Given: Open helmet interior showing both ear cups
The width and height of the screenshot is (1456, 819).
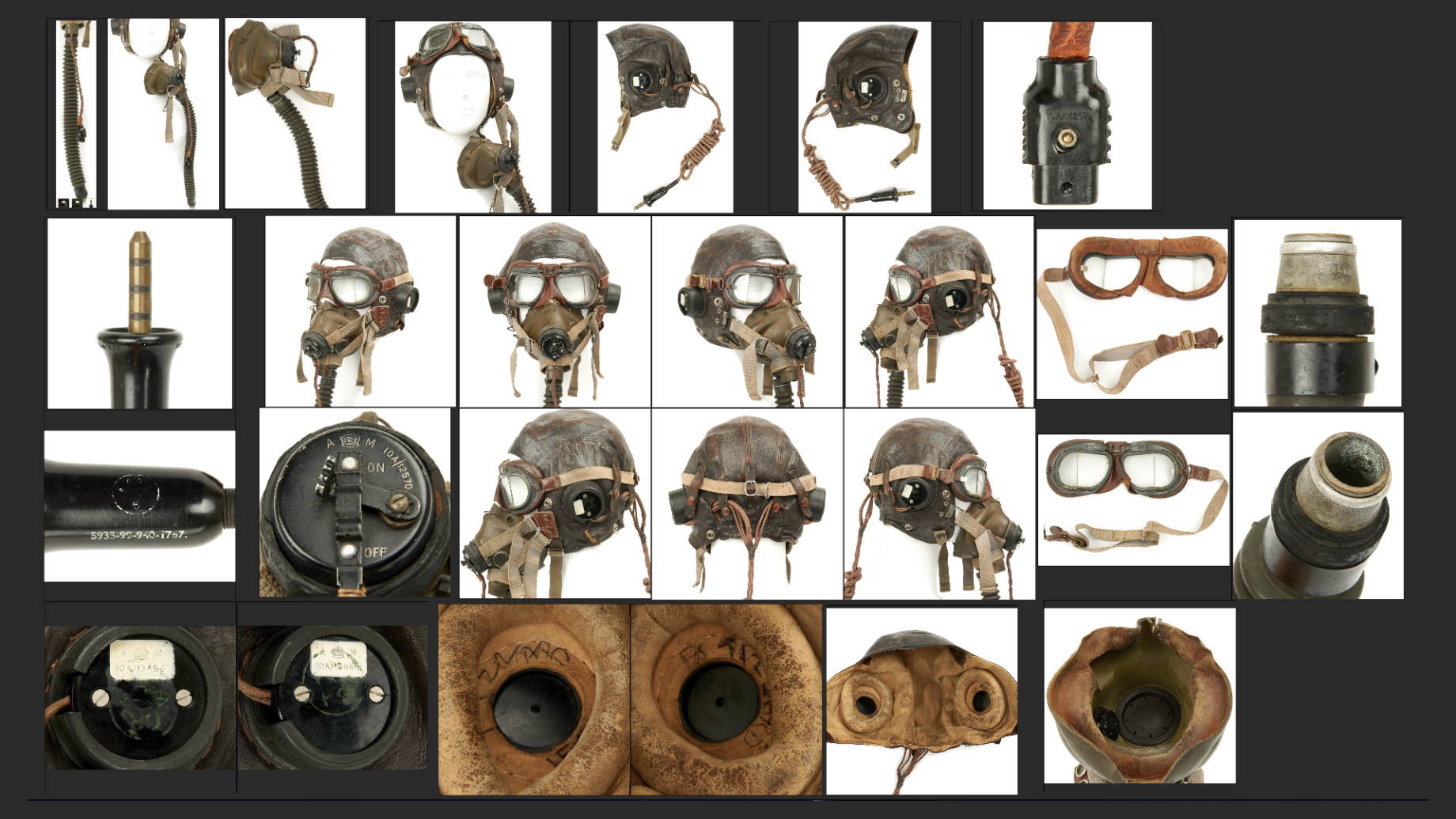Looking at the screenshot, I should tap(921, 700).
